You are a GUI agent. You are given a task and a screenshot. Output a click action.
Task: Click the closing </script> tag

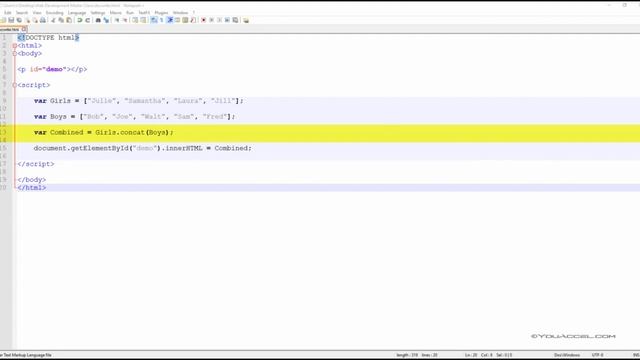(x=36, y=164)
